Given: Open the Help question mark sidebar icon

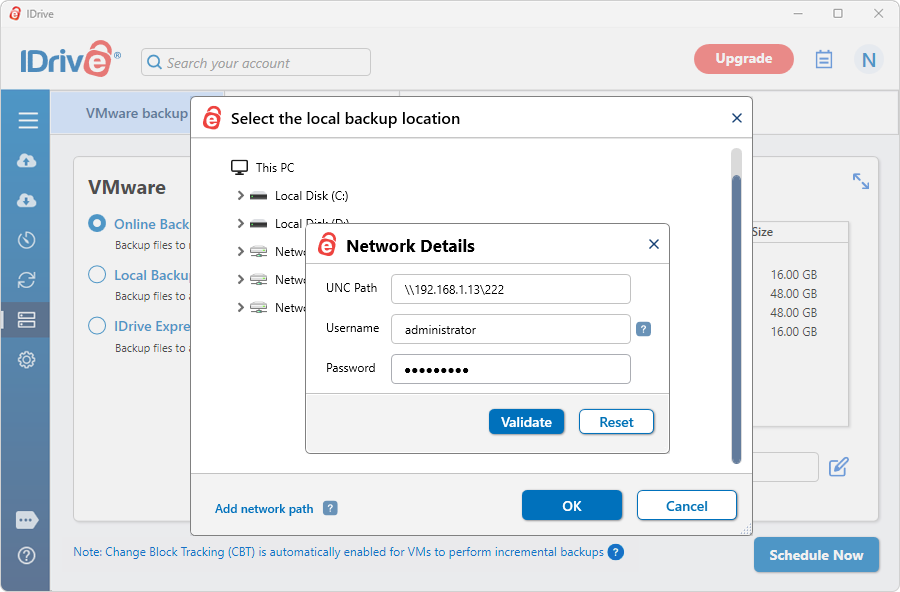Looking at the screenshot, I should pyautogui.click(x=26, y=556).
